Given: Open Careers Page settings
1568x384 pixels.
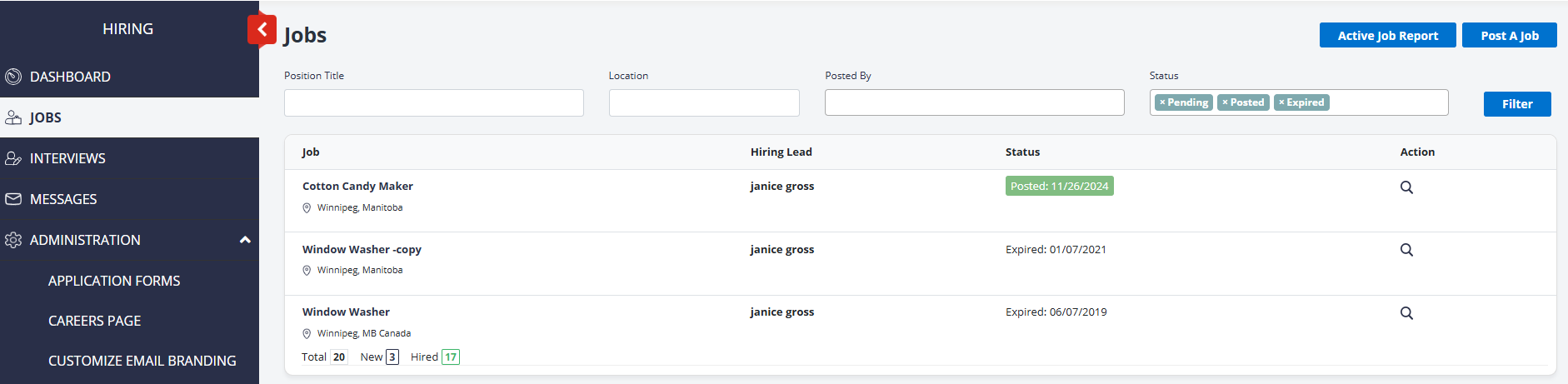Looking at the screenshot, I should [94, 321].
